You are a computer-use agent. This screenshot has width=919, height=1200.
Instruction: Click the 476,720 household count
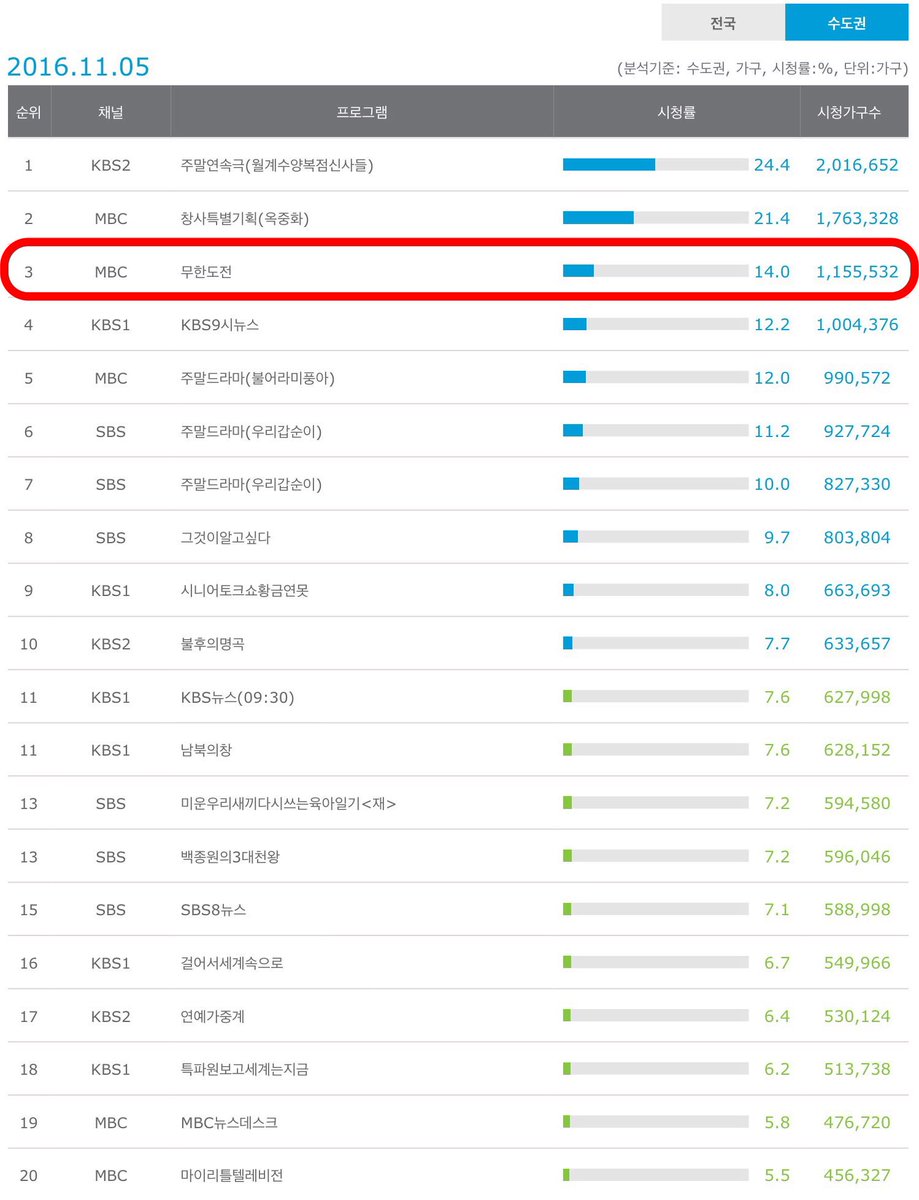(x=857, y=1123)
